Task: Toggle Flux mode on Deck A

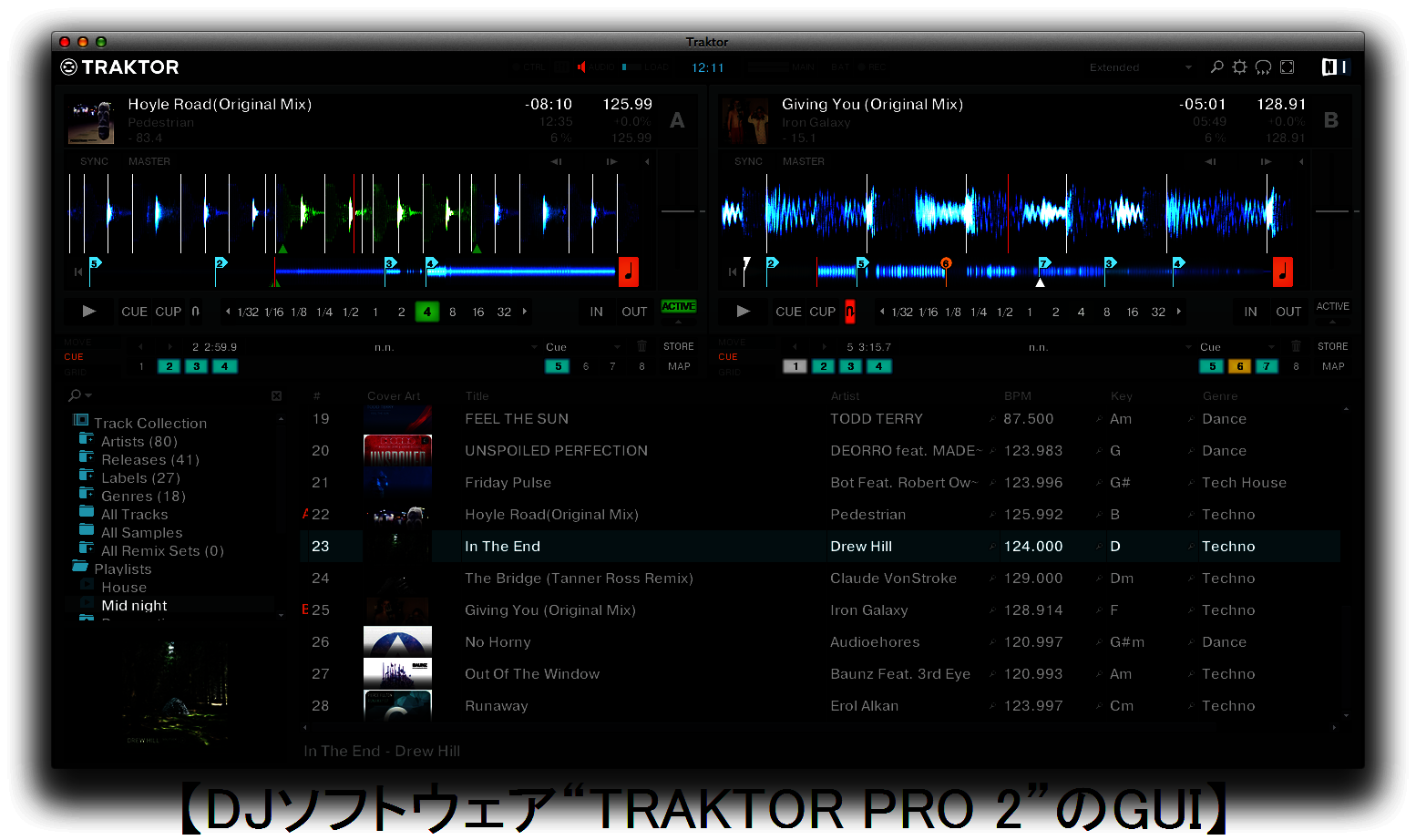Action: [x=195, y=312]
